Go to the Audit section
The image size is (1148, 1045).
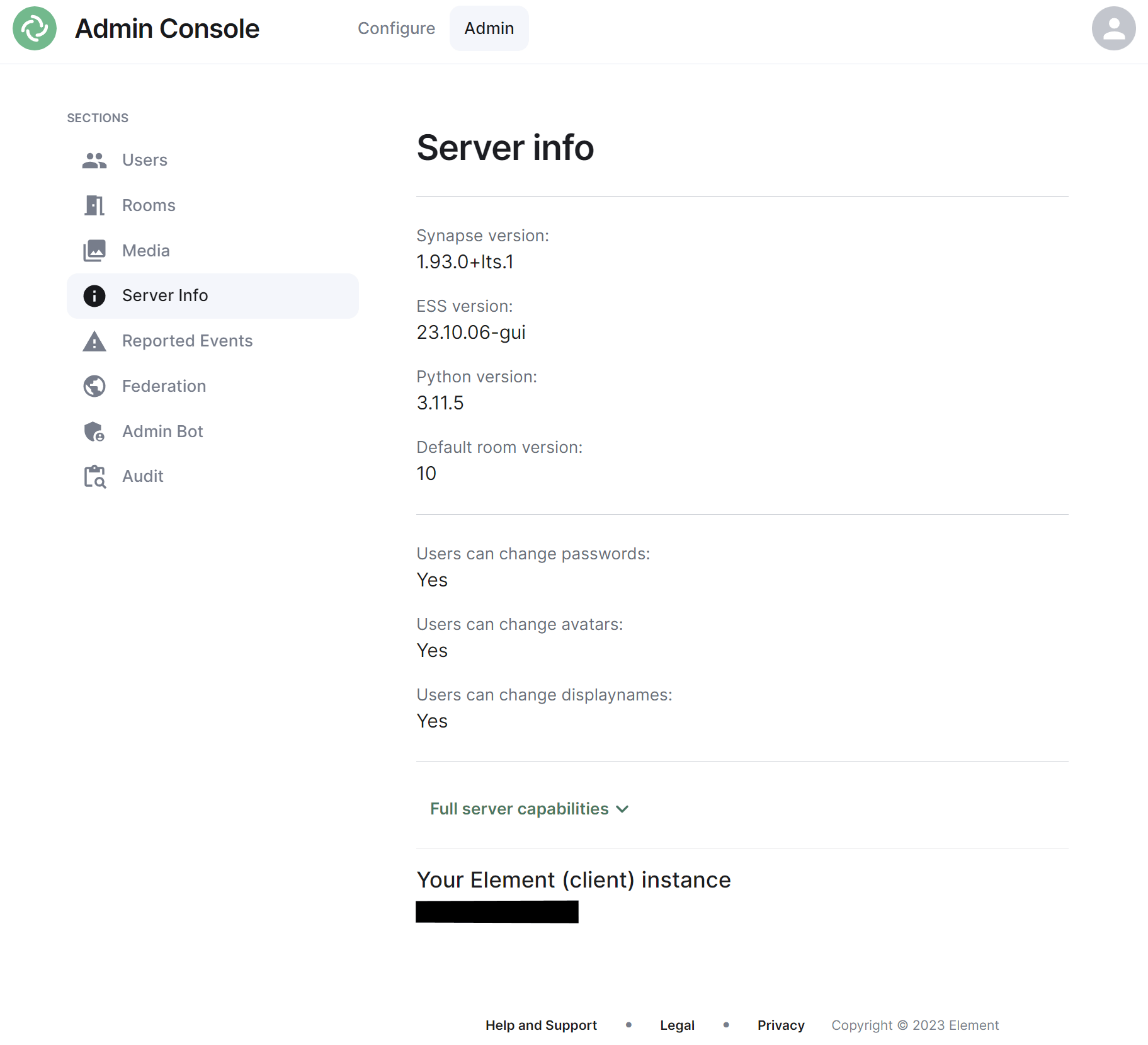point(213,476)
